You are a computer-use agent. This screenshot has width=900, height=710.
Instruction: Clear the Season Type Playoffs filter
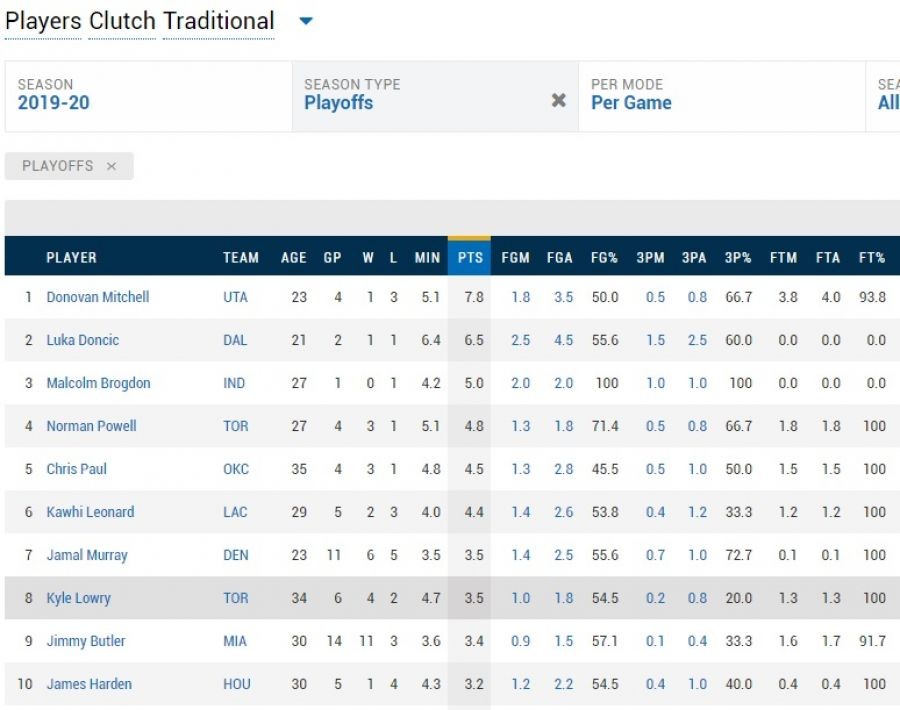(559, 100)
